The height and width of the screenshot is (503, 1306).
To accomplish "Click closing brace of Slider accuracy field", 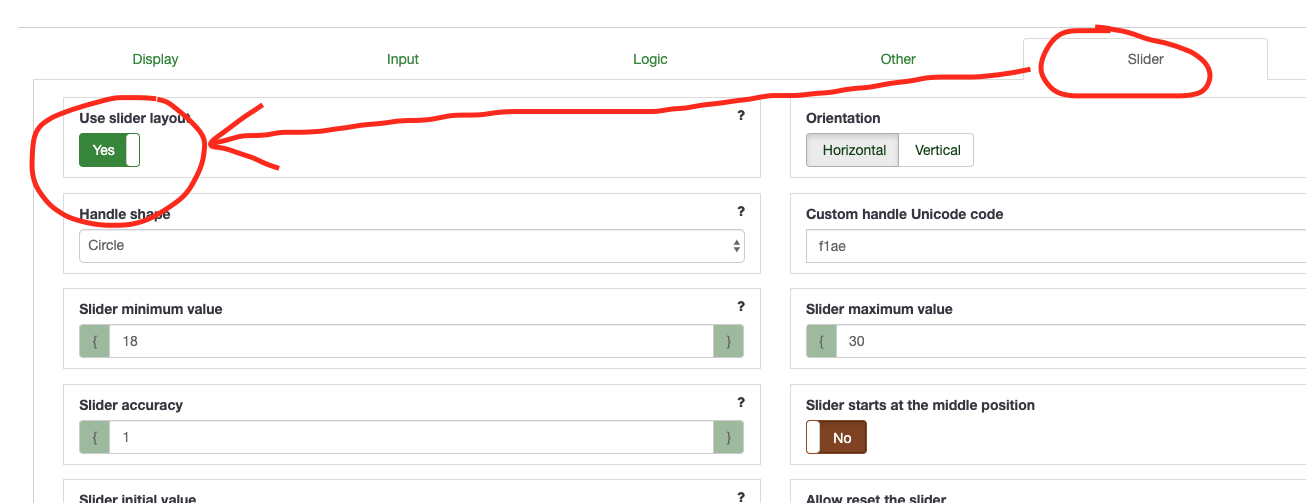I will 728,437.
